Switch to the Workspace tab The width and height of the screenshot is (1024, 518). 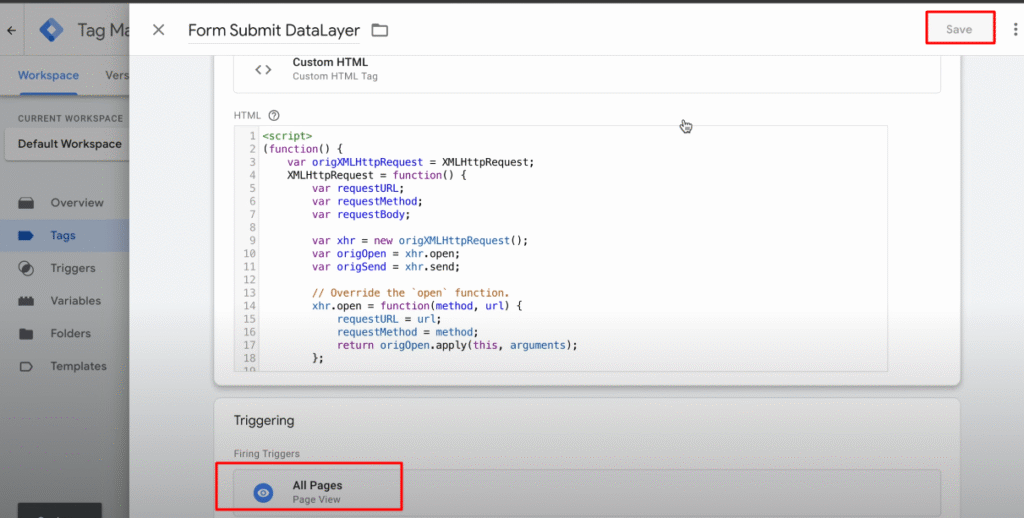[x=48, y=76]
